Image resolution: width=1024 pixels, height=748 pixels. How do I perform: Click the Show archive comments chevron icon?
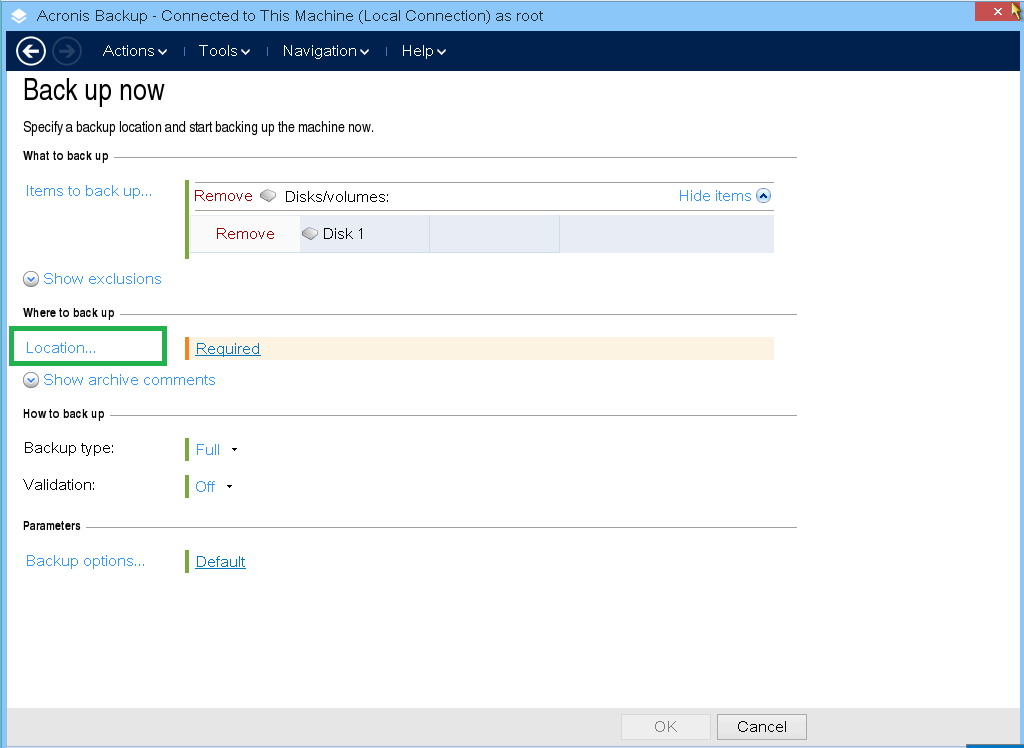coord(31,380)
